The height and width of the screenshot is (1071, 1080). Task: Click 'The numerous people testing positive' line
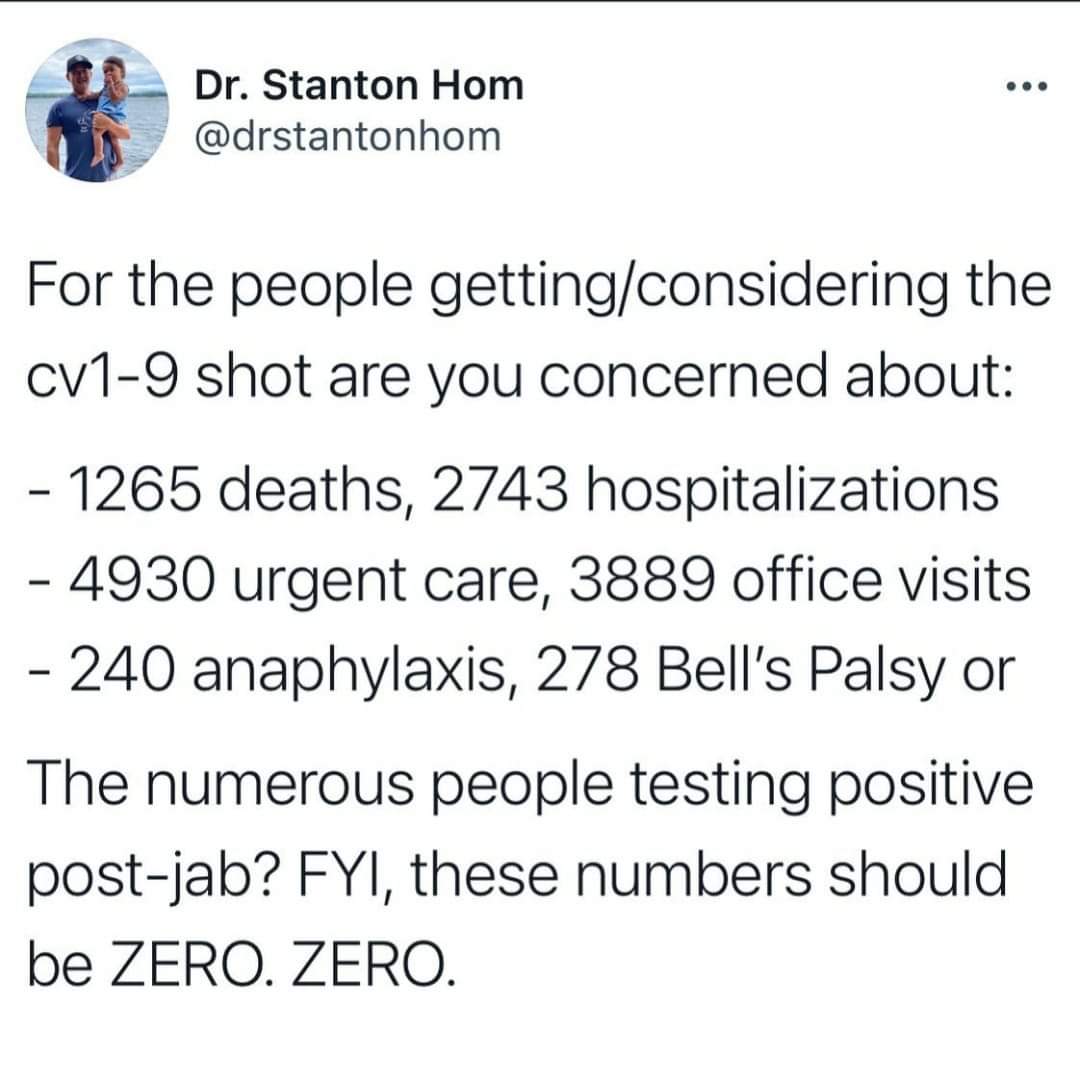530,787
